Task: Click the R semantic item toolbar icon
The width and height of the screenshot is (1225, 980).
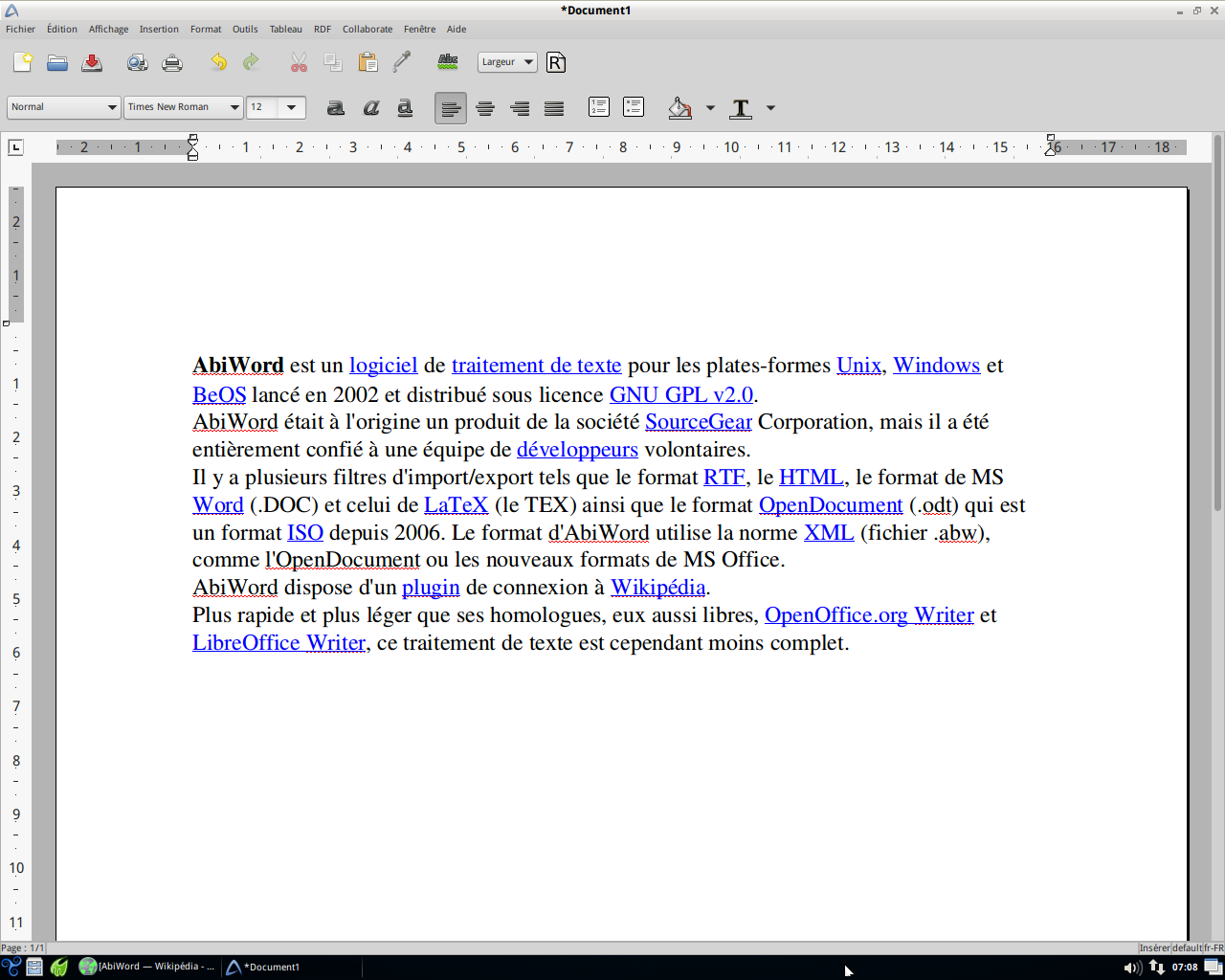Action: [x=556, y=62]
